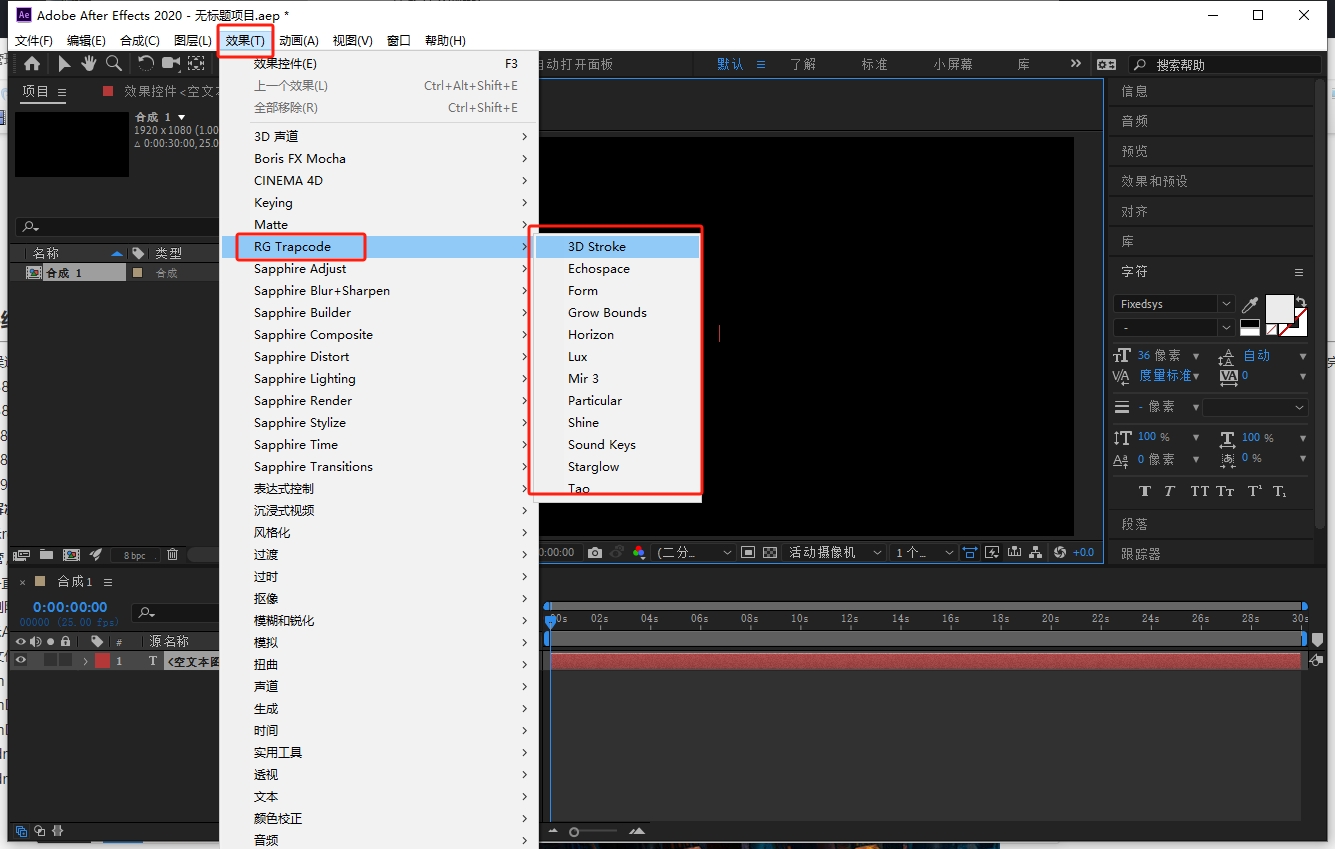Image resolution: width=1335 pixels, height=849 pixels.
Task: Click the trash delete icon in Project panel
Action: (x=172, y=554)
